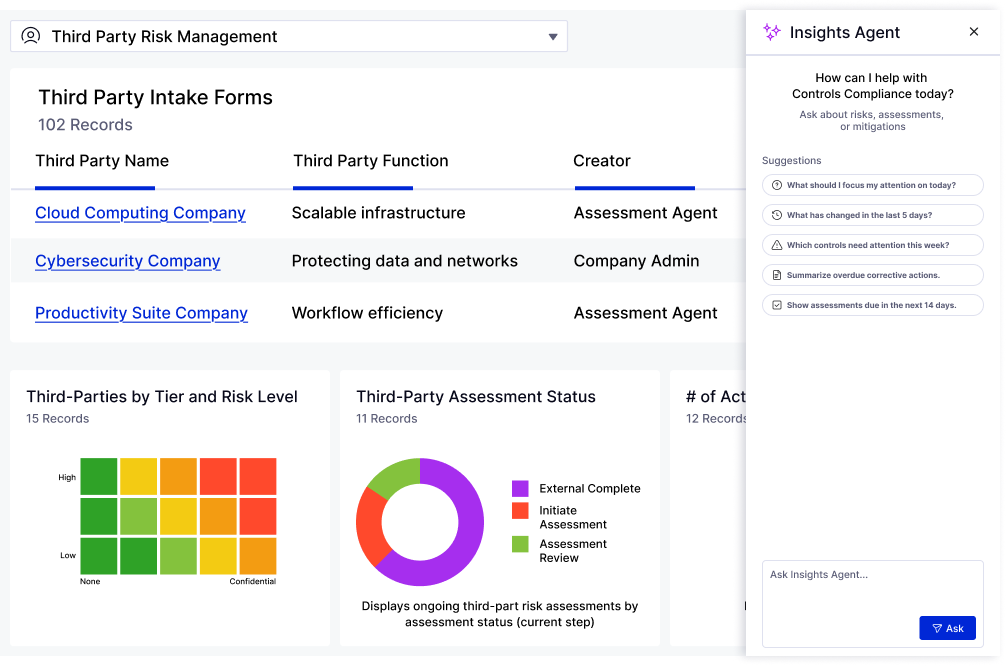Click the red Initiate Assessment legend swatch

(x=520, y=511)
